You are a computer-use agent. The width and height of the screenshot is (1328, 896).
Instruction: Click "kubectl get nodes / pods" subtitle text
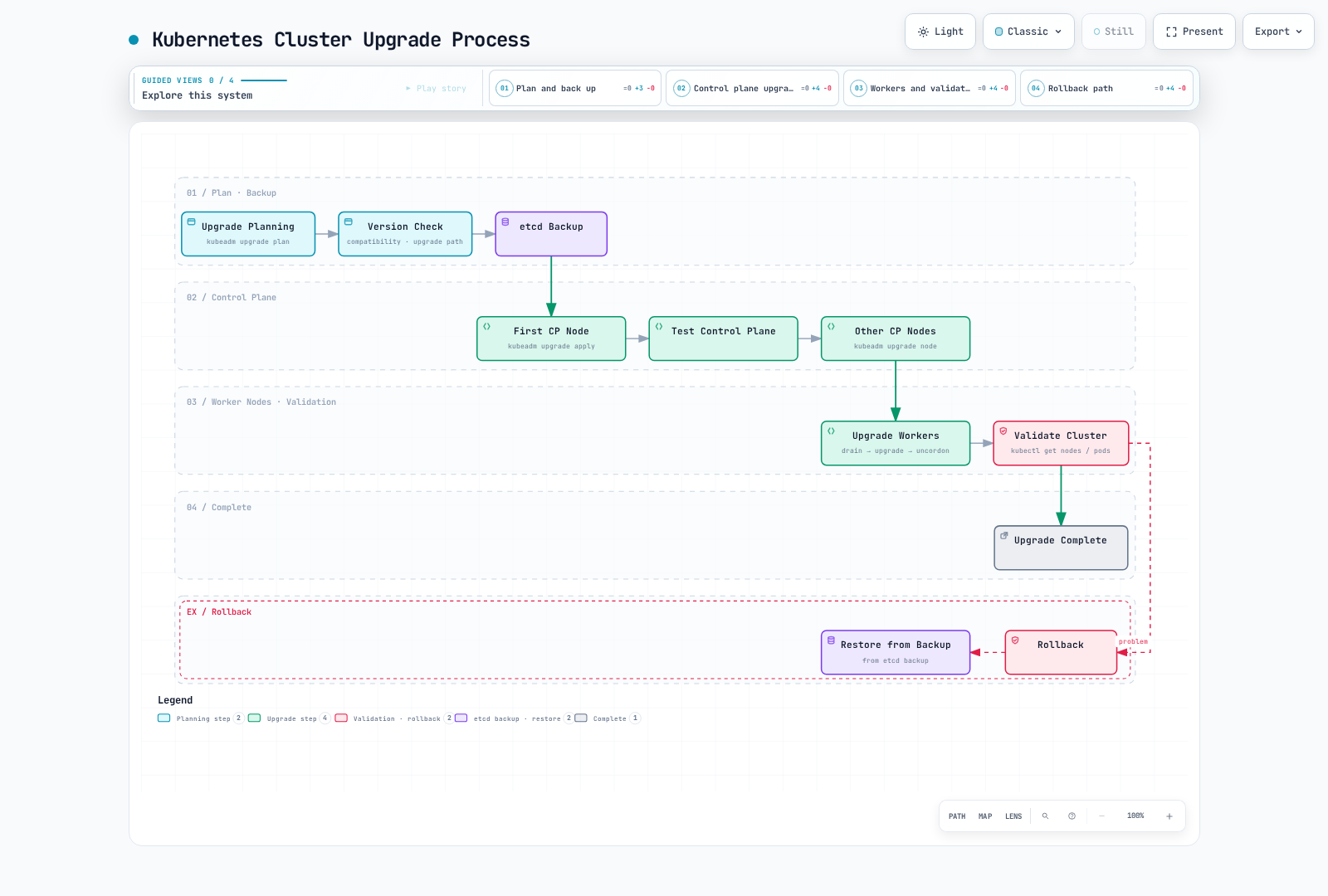(1061, 451)
